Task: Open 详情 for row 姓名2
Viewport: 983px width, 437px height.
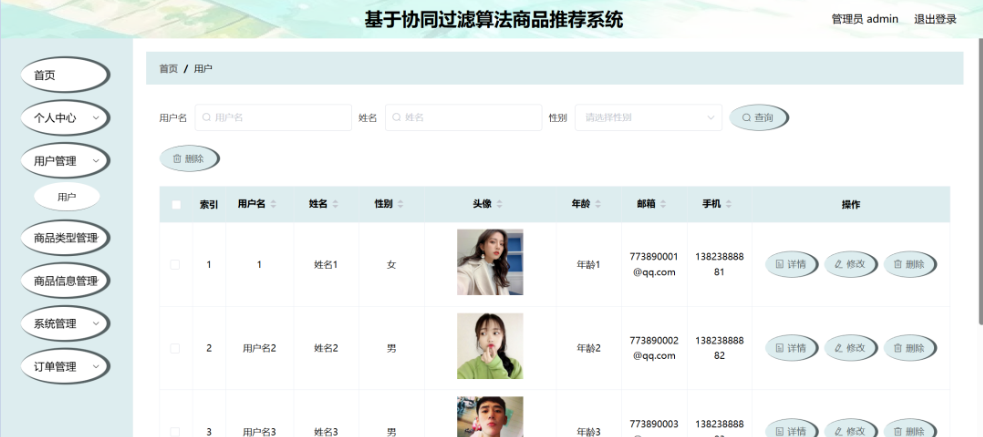Action: (x=791, y=347)
